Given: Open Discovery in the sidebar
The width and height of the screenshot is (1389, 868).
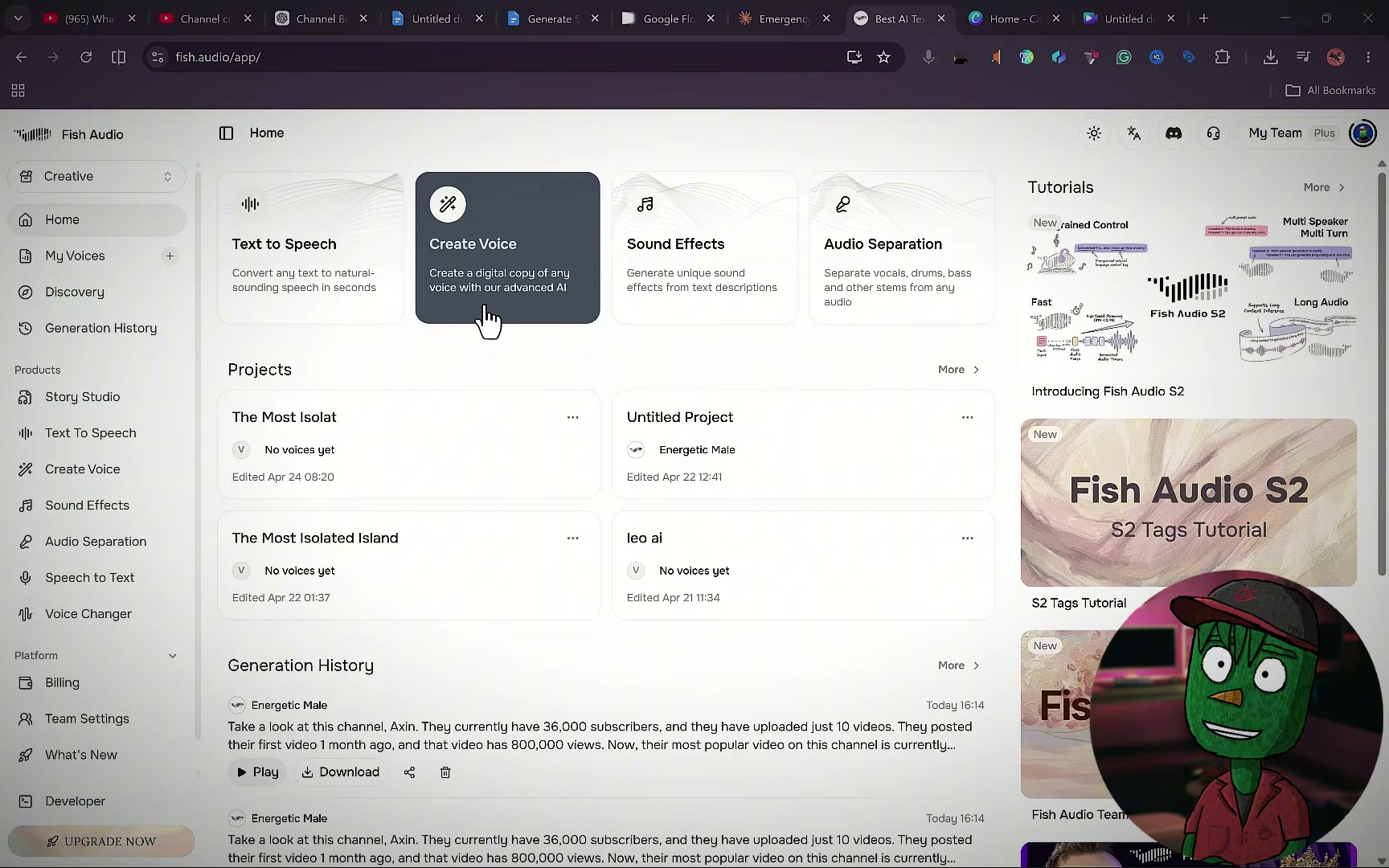Looking at the screenshot, I should (x=96, y=292).
